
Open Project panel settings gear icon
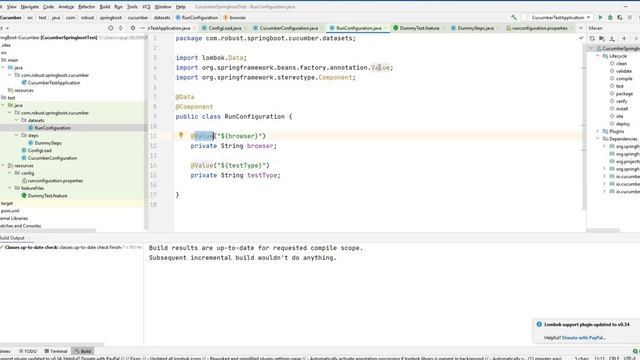click(x=133, y=28)
